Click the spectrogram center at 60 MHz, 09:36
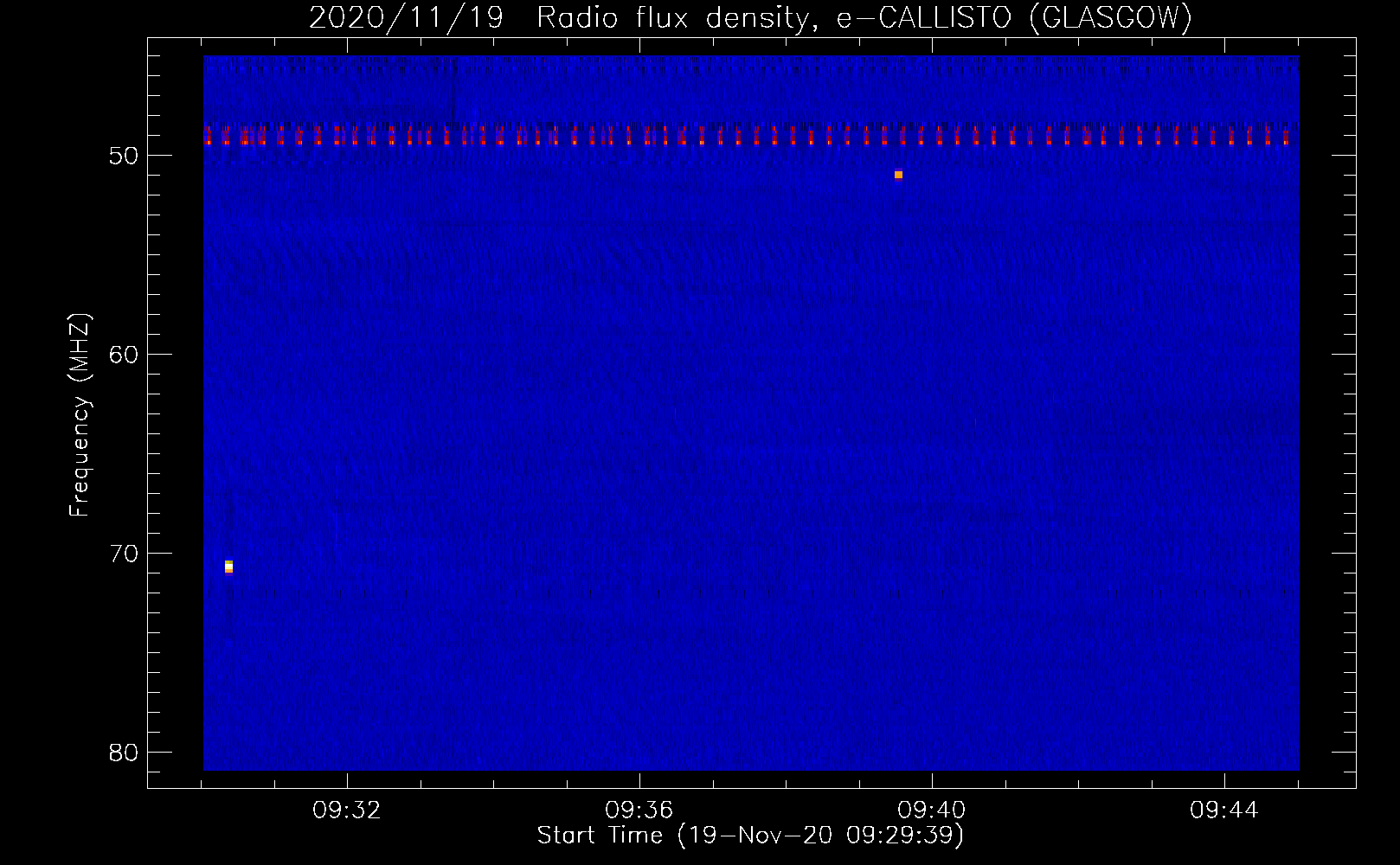The width and height of the screenshot is (1400, 865). tap(639, 355)
